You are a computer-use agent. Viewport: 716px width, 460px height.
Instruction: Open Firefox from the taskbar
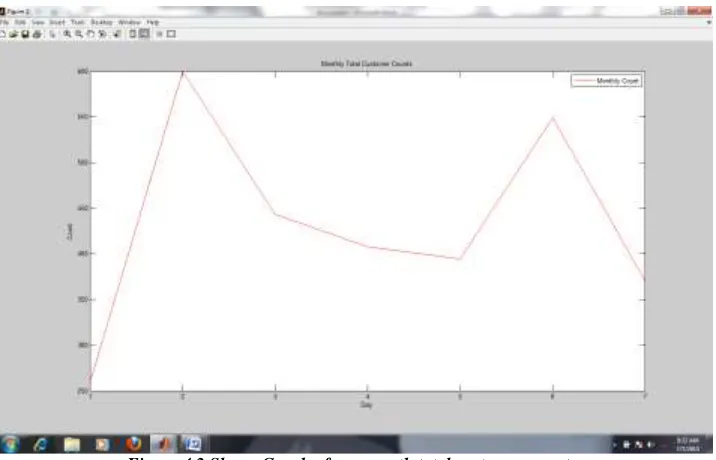click(133, 444)
